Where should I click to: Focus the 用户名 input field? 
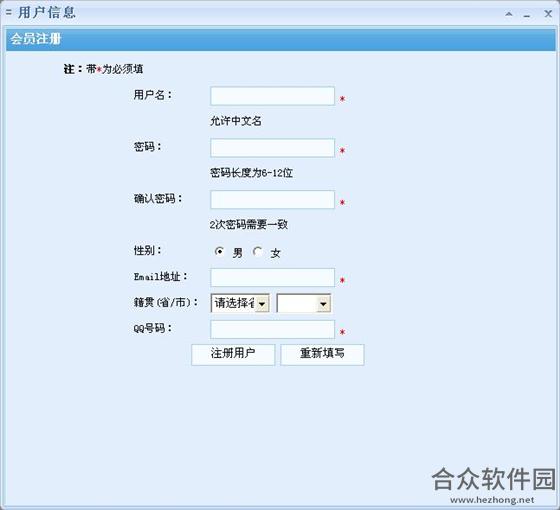tap(272, 96)
